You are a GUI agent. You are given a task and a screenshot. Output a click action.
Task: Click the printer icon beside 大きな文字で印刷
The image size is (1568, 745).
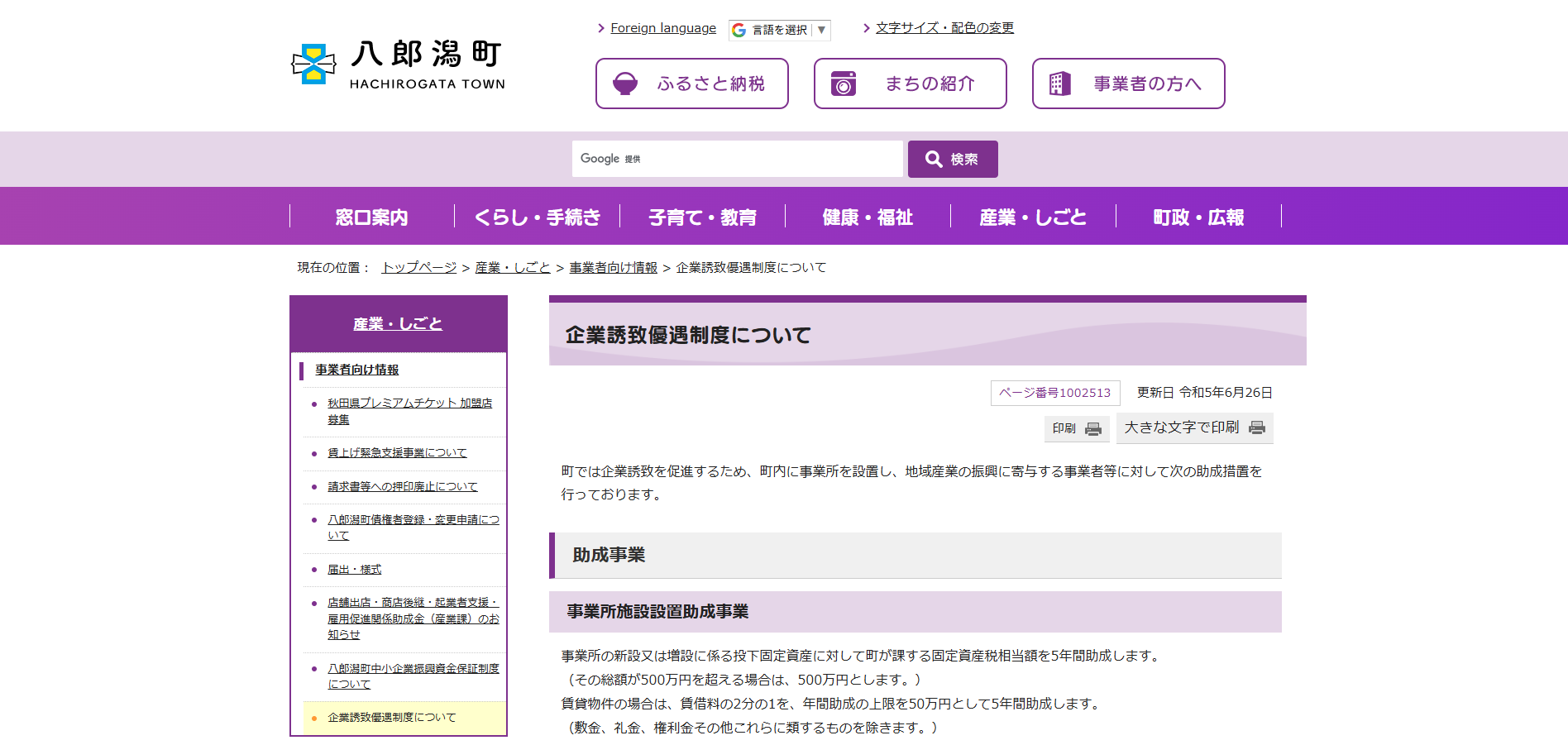click(1257, 427)
